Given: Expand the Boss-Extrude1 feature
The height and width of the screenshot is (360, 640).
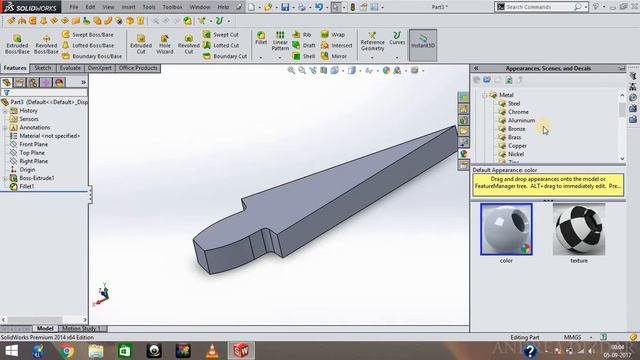Looking at the screenshot, I should coord(4,178).
